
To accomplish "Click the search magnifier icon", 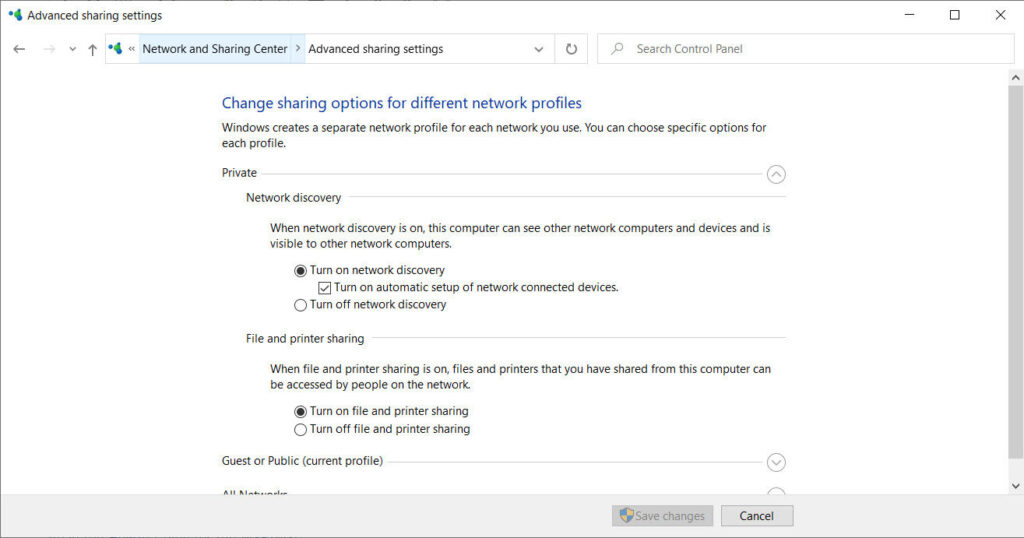I will [617, 49].
